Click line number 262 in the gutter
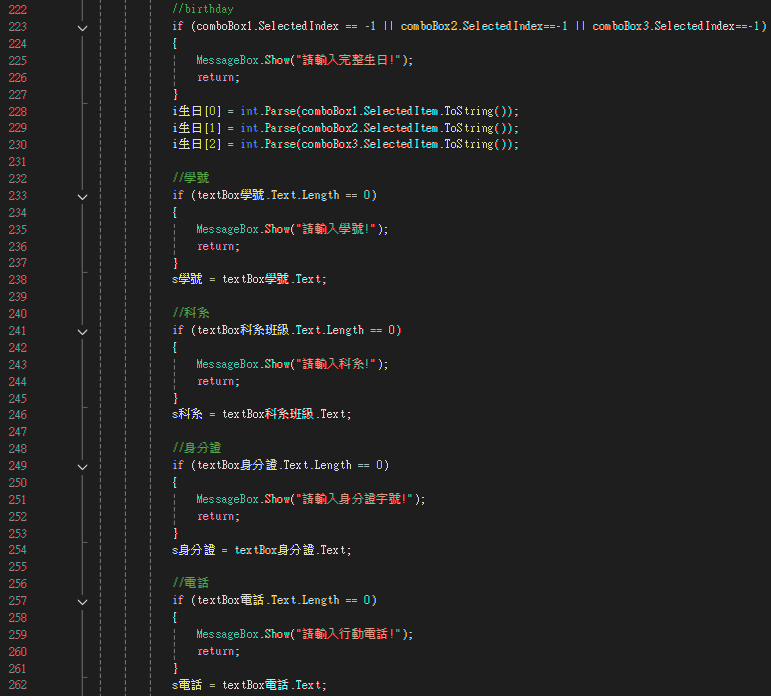Viewport: 771px width, 696px height. tap(18, 685)
